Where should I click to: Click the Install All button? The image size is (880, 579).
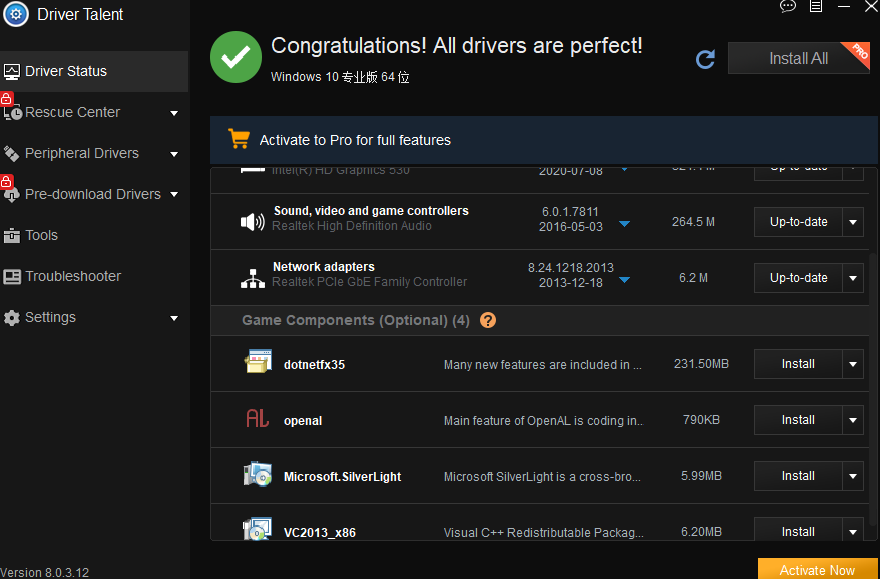pyautogui.click(x=799, y=58)
